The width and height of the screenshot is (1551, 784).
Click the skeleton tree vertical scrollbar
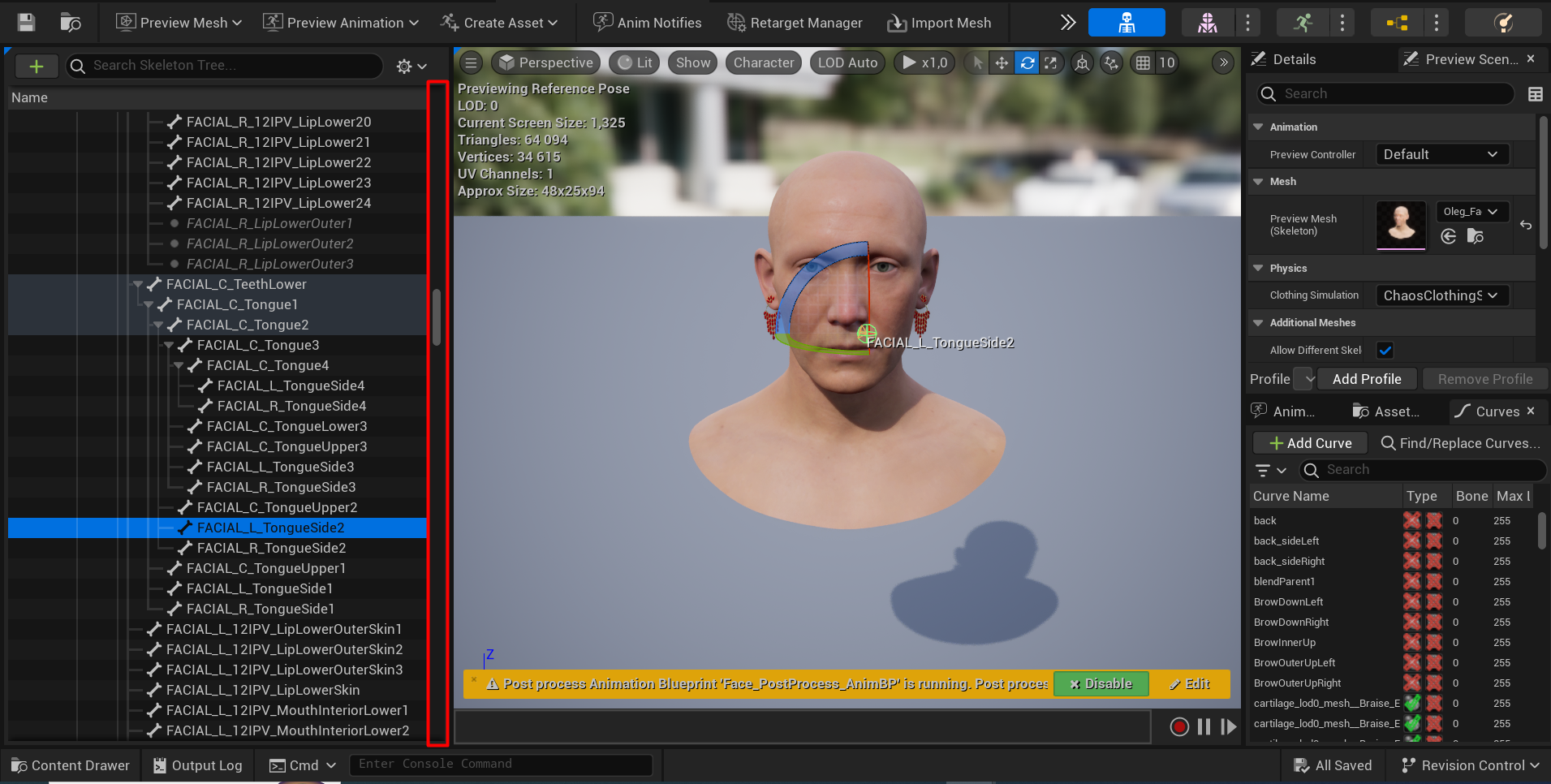[x=437, y=317]
